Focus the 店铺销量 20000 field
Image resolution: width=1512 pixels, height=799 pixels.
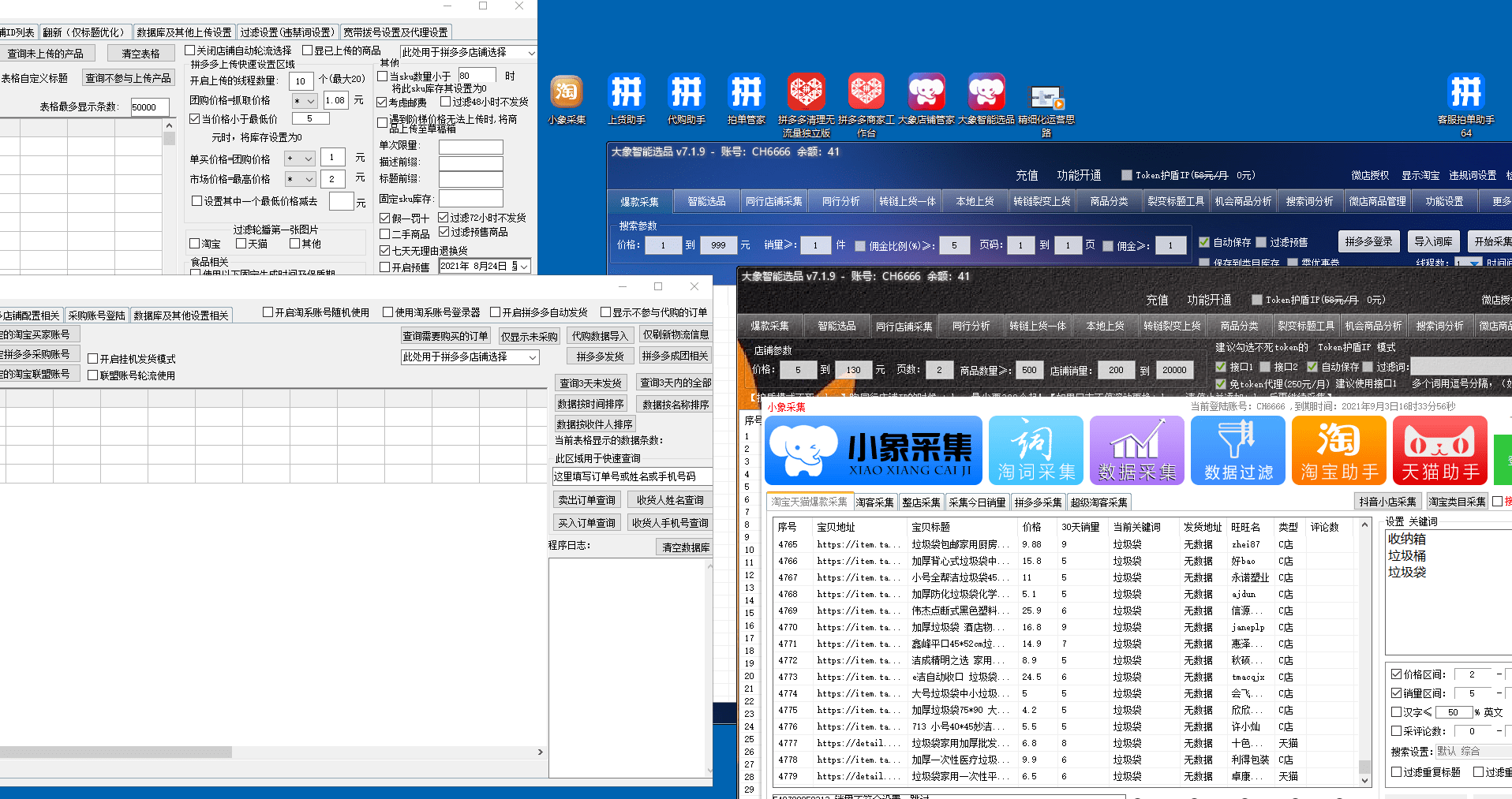point(1174,370)
